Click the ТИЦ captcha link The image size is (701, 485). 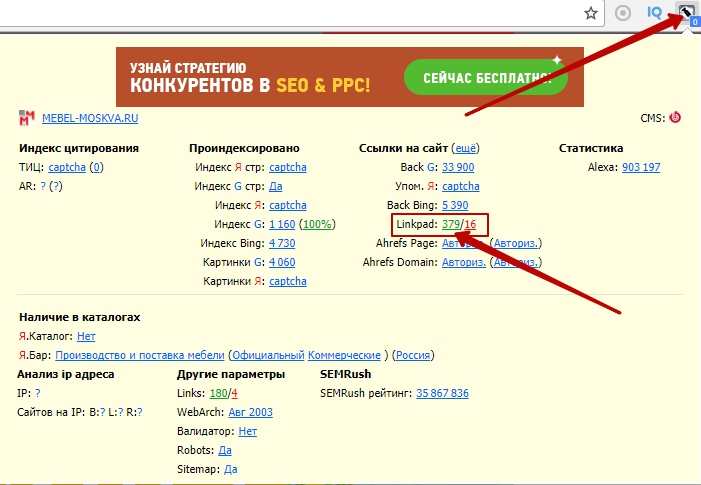click(x=67, y=167)
